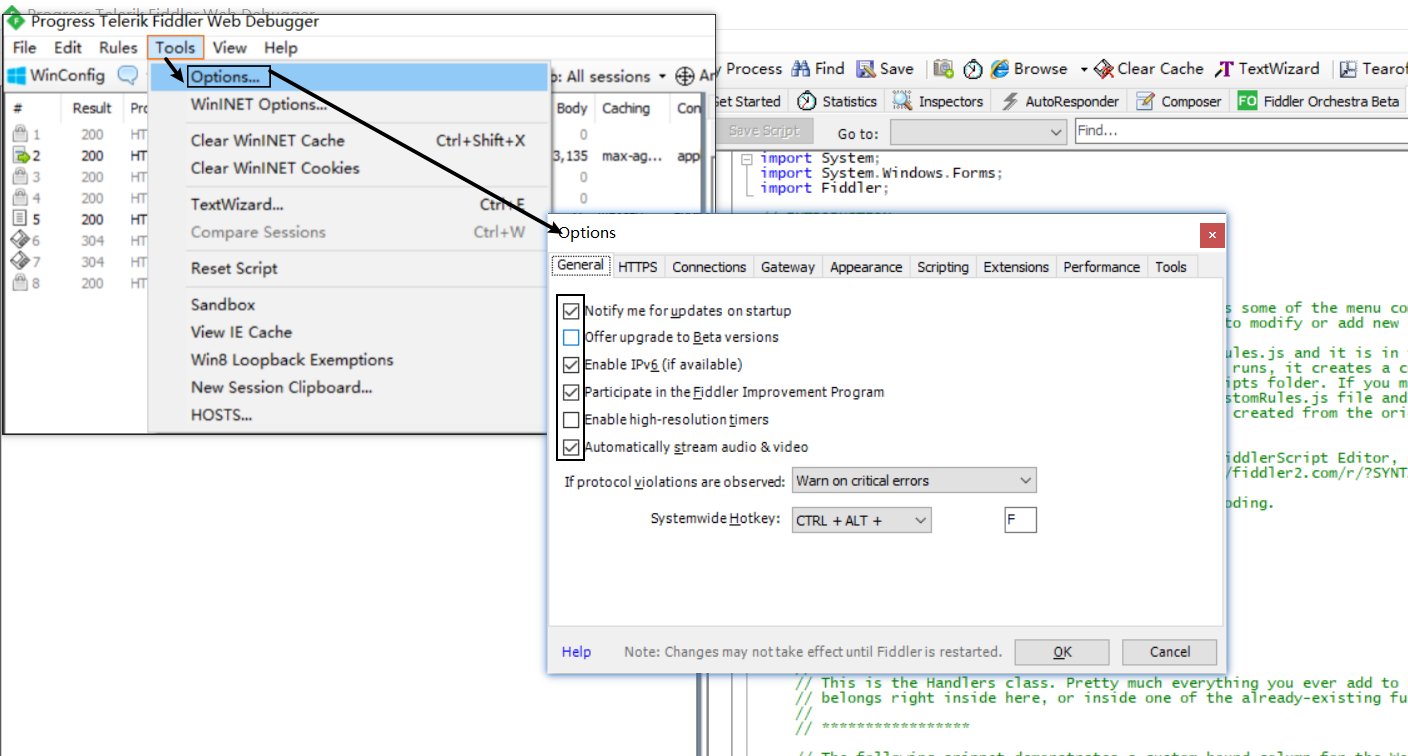This screenshot has height=756, width=1408.
Task: Open the Go to combo box
Action: [979, 132]
